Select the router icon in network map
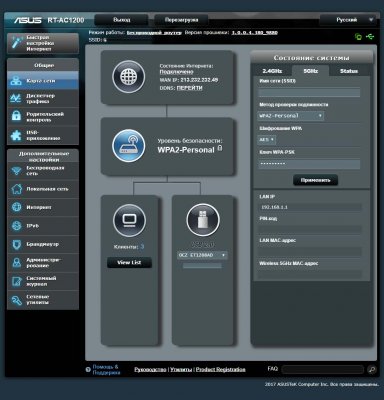The image size is (384, 400). [x=129, y=146]
